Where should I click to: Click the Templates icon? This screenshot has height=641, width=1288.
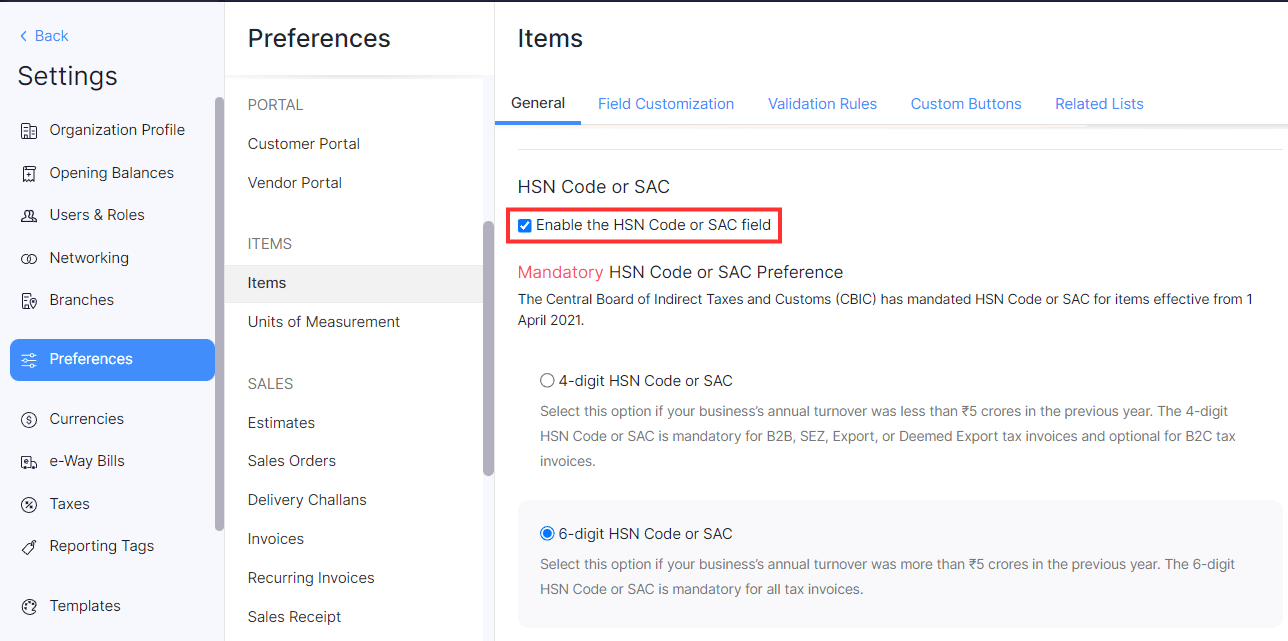[29, 605]
